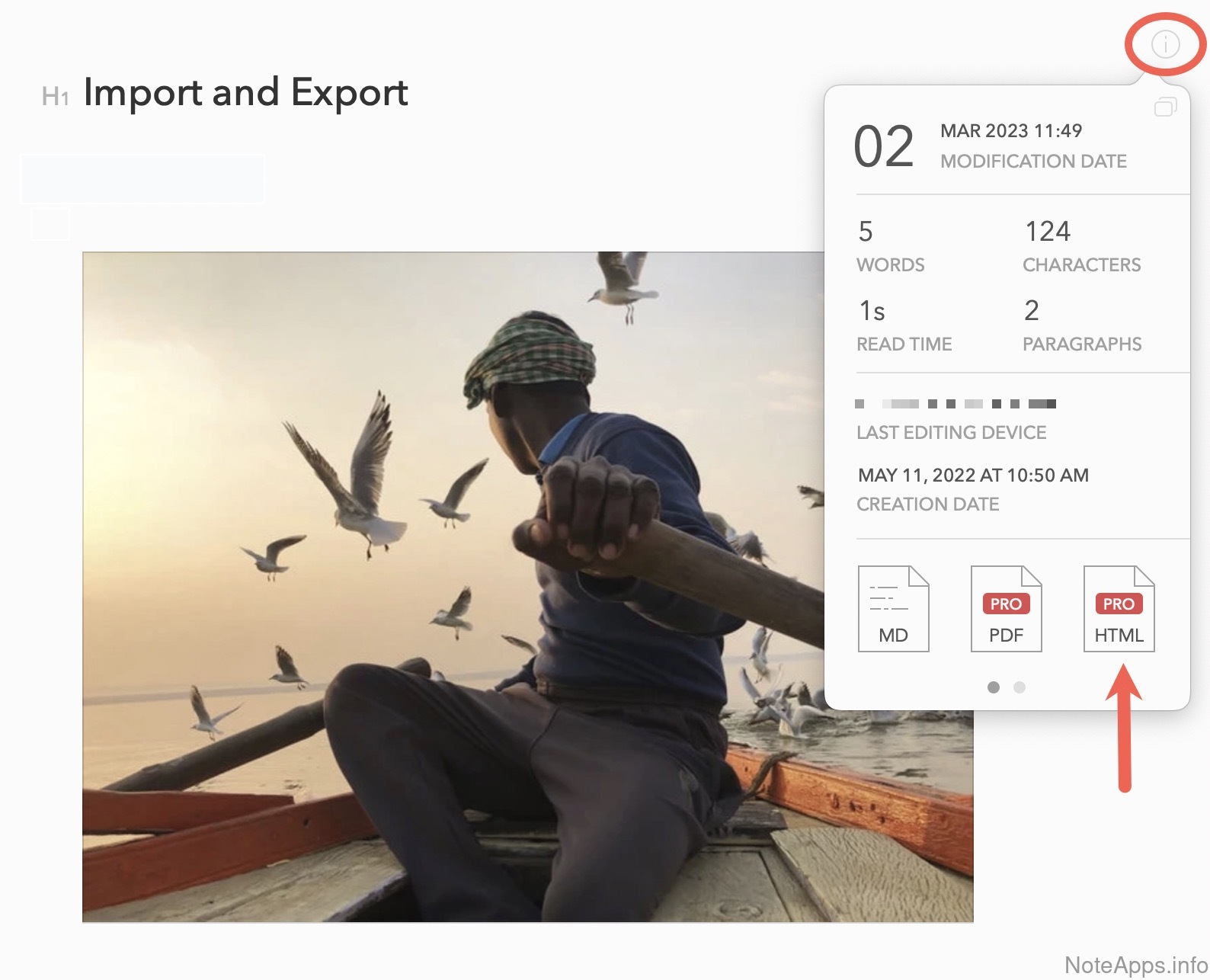Image resolution: width=1210 pixels, height=980 pixels.
Task: Click the info circle icon
Action: (x=1164, y=44)
